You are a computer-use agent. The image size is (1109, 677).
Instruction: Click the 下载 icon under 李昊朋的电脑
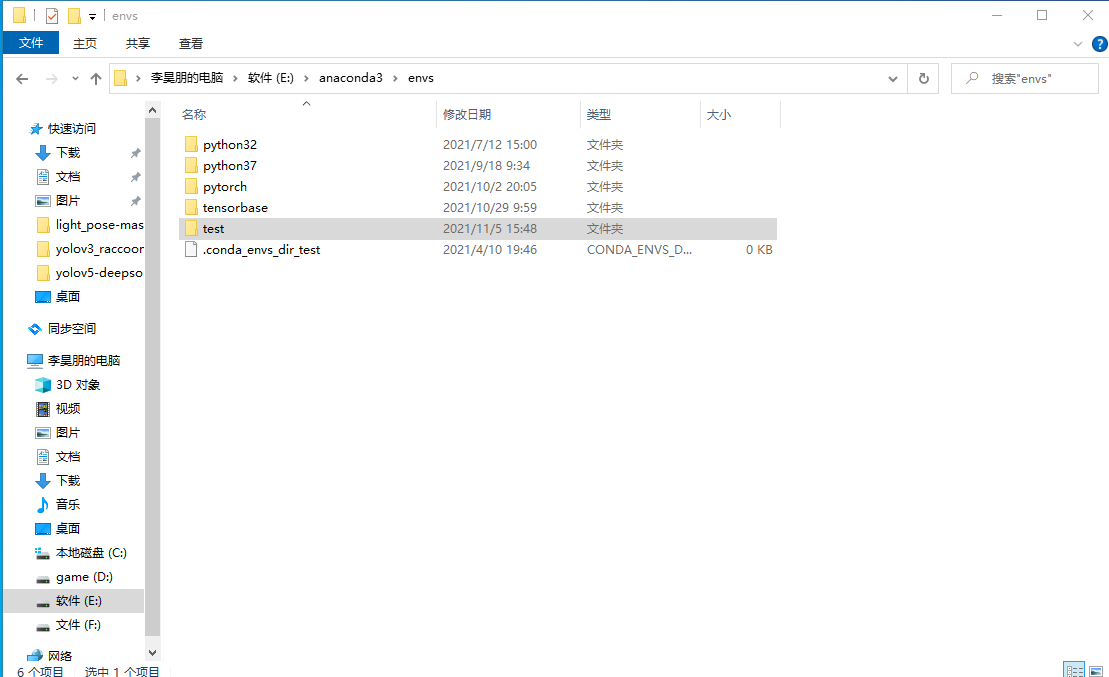pos(42,481)
